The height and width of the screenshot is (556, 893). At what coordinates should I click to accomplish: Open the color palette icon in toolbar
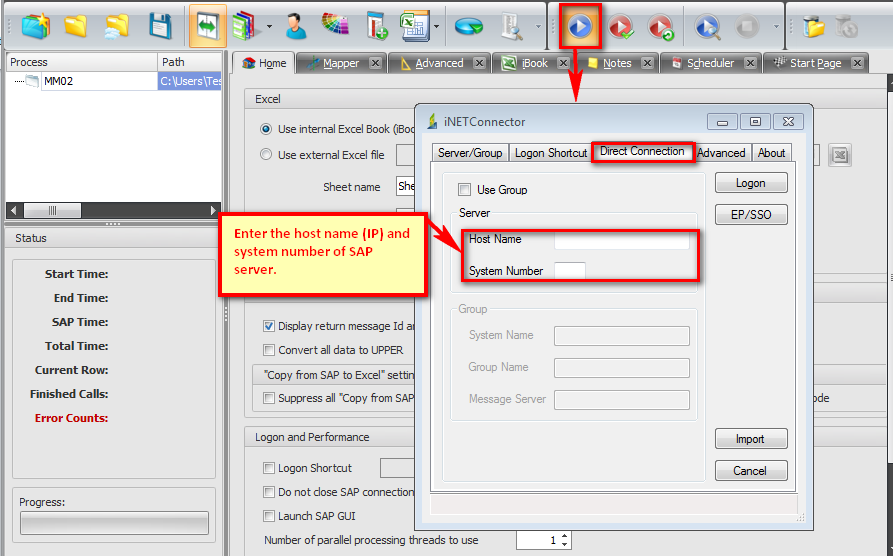(335, 26)
